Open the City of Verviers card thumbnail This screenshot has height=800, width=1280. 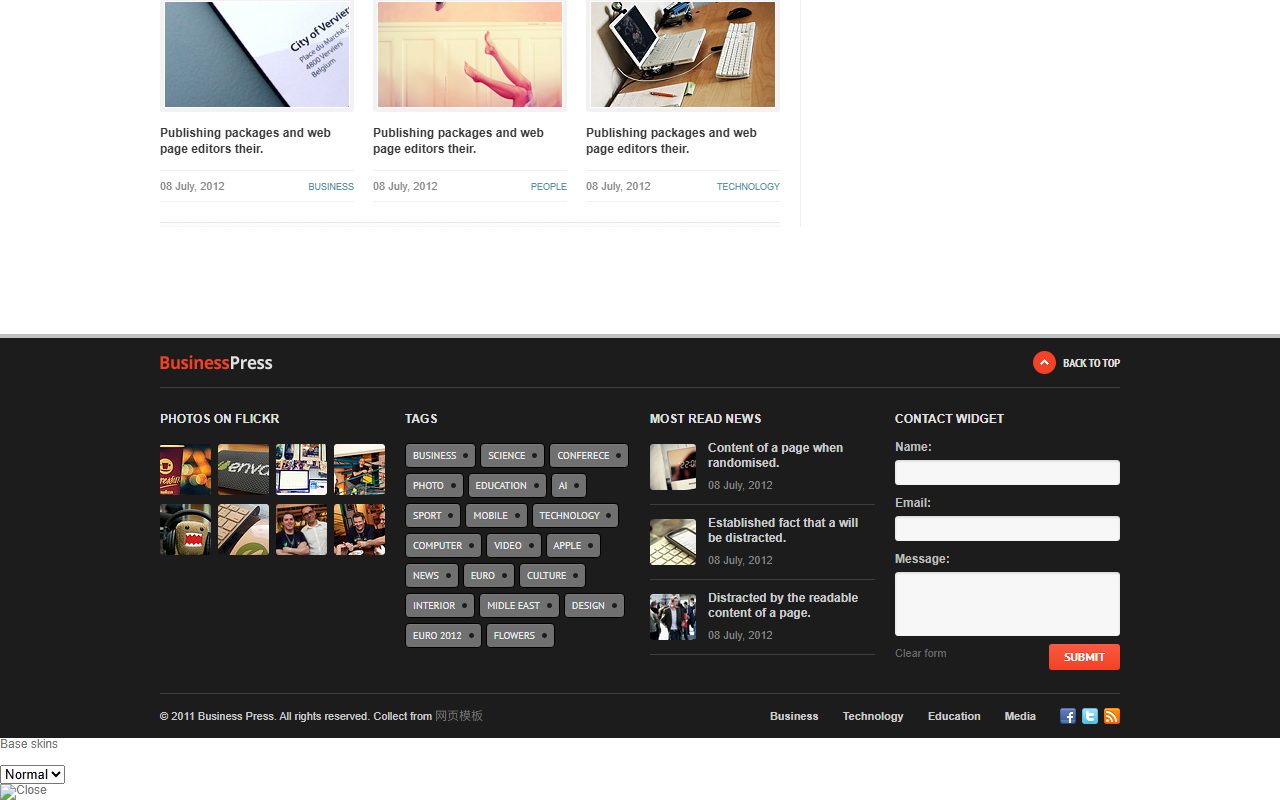coord(257,54)
